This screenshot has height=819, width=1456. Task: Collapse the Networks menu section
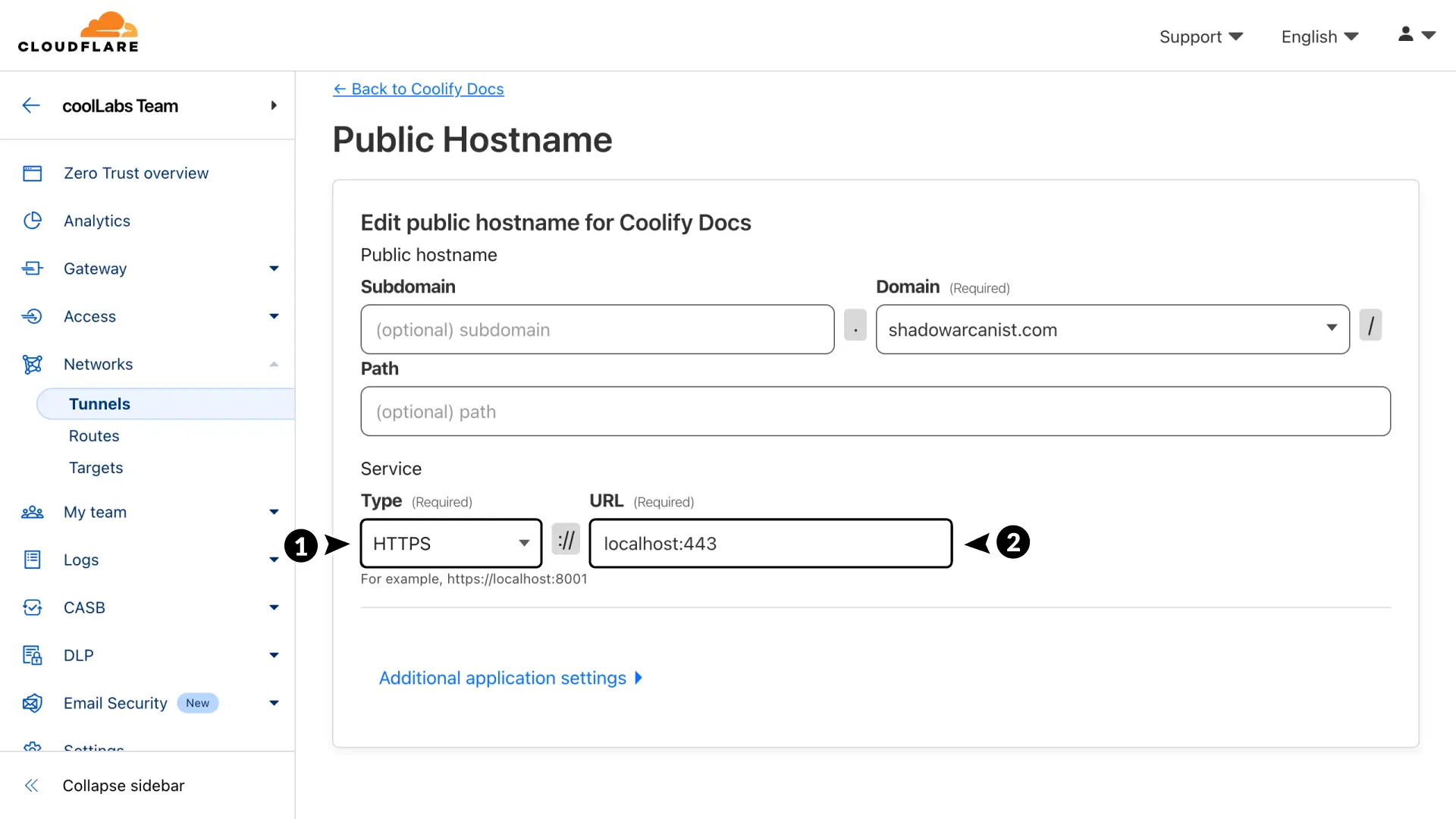click(274, 364)
